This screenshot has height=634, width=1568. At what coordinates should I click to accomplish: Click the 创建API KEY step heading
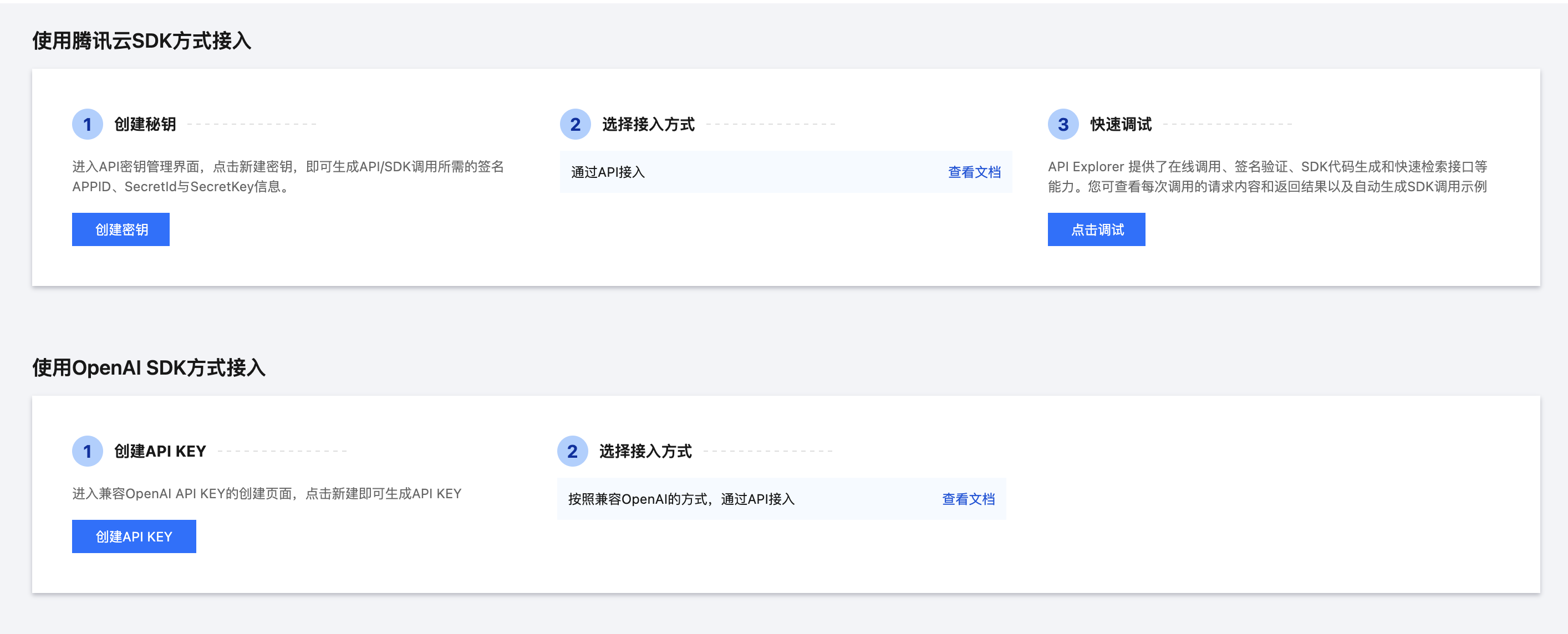tap(160, 451)
